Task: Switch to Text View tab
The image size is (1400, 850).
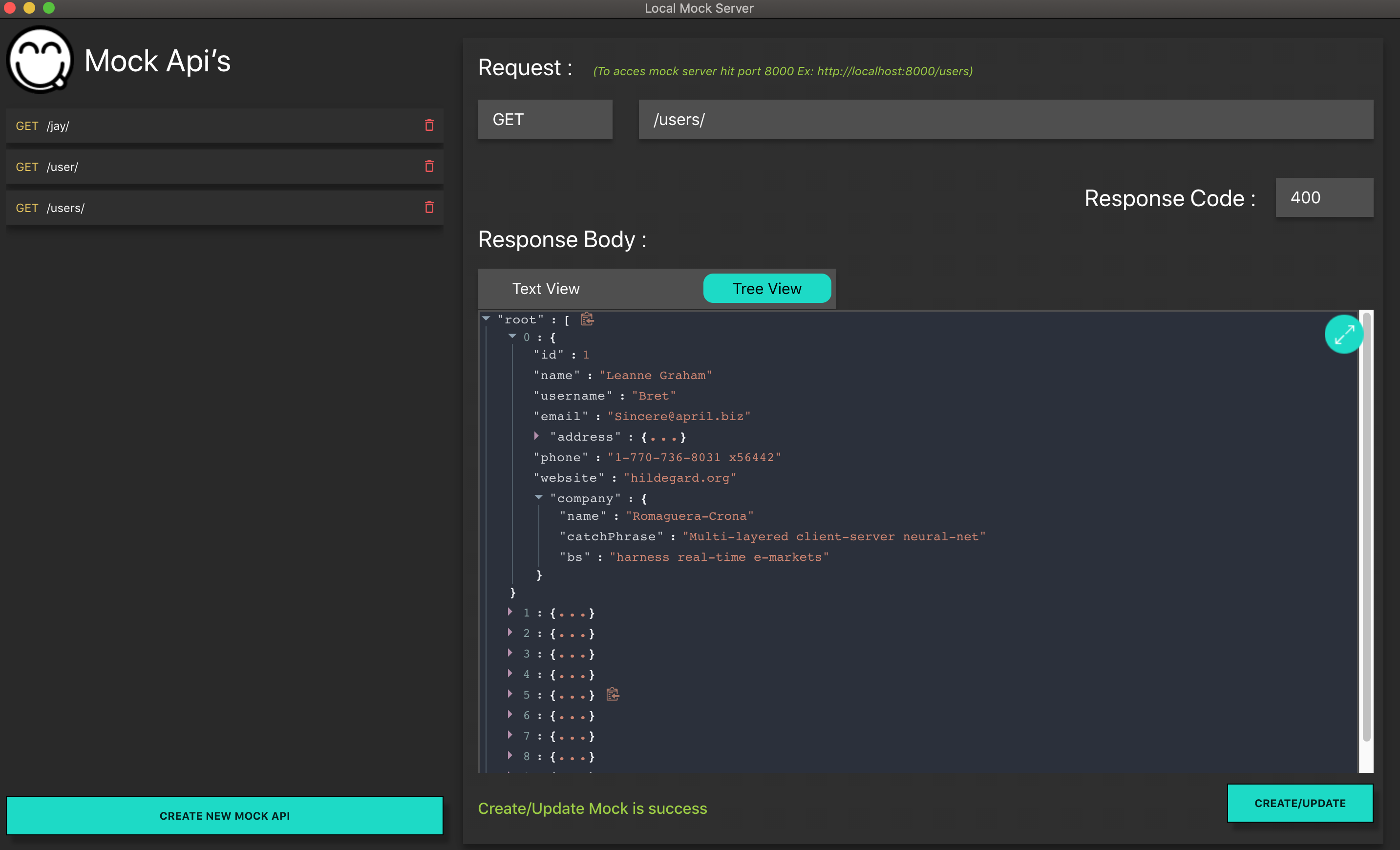Action: click(x=546, y=289)
